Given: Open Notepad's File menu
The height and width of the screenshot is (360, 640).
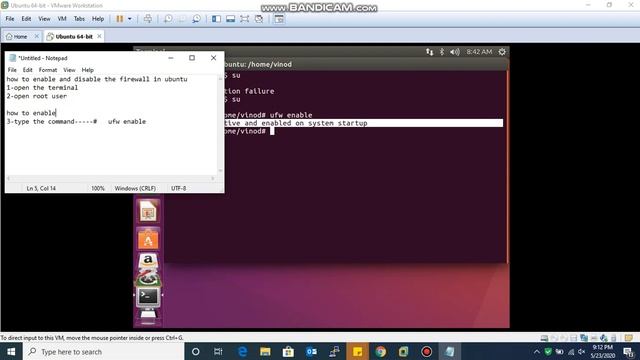Looking at the screenshot, I should (12, 70).
